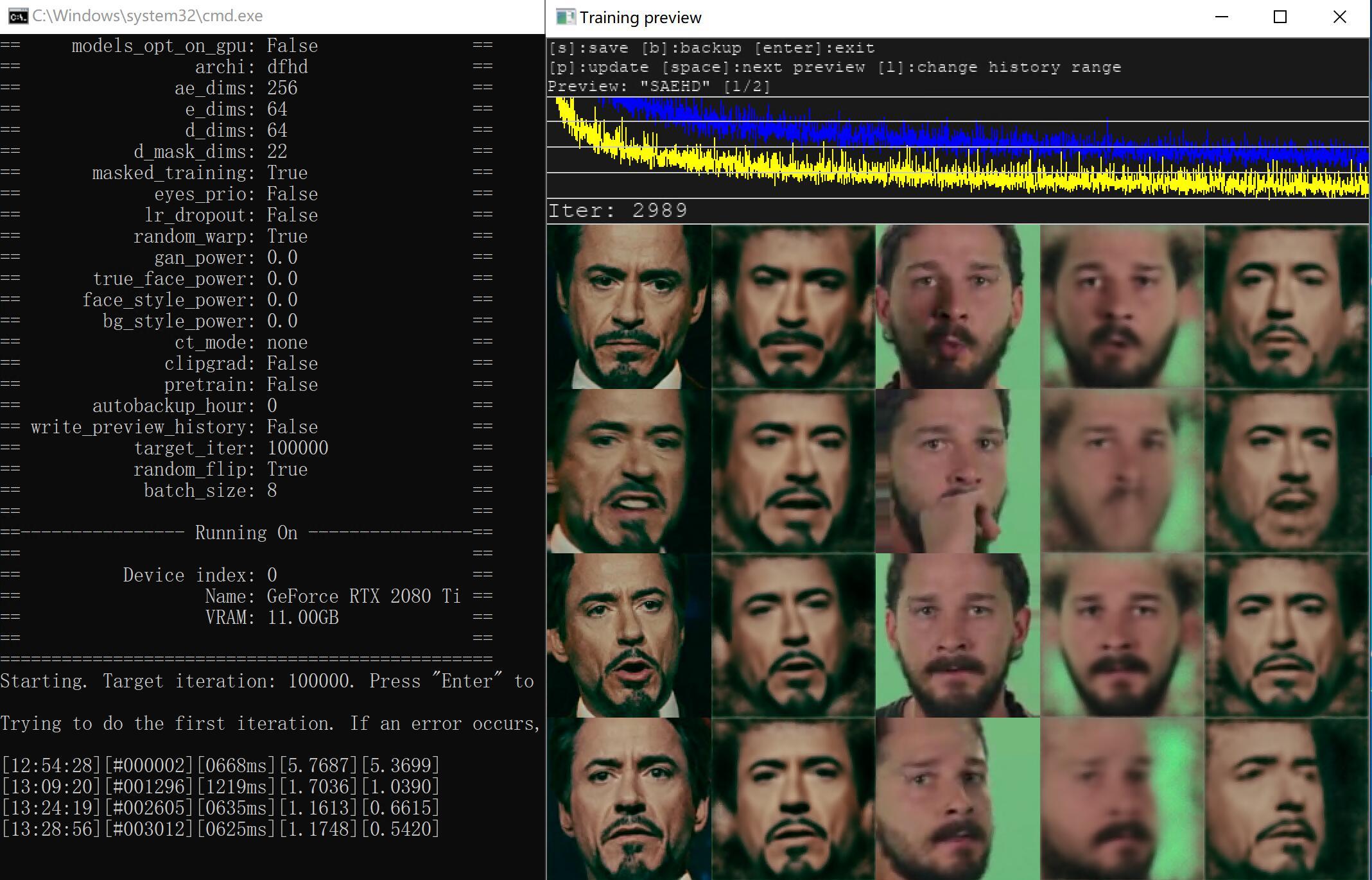The image size is (1372, 880).
Task: Click 'ct_mode: none' line in cmd
Action: click(x=241, y=342)
